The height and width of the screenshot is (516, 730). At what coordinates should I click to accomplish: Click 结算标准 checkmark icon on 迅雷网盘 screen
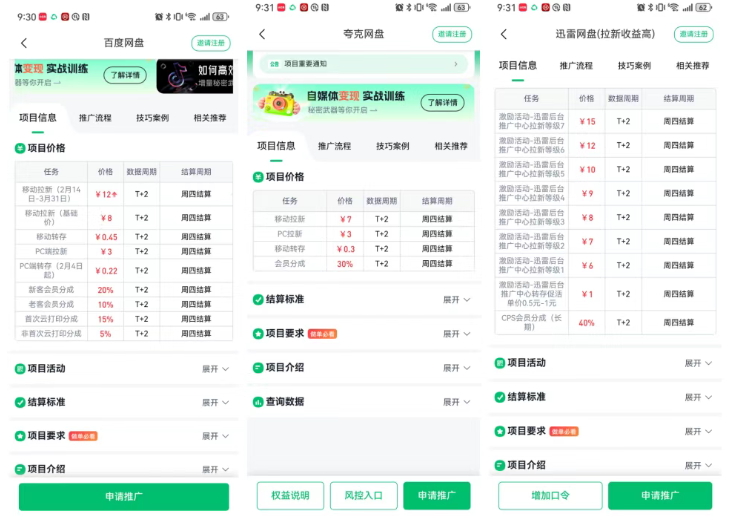click(x=500, y=397)
